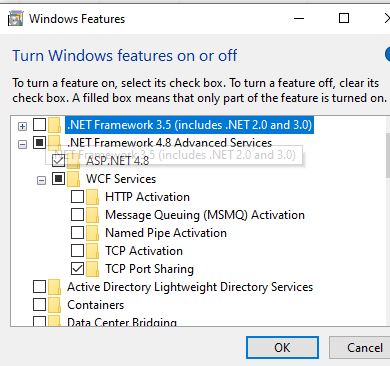Image resolution: width=390 pixels, height=366 pixels.
Task: Click the folder icon beside Named Pipe Activation
Action: point(93,233)
